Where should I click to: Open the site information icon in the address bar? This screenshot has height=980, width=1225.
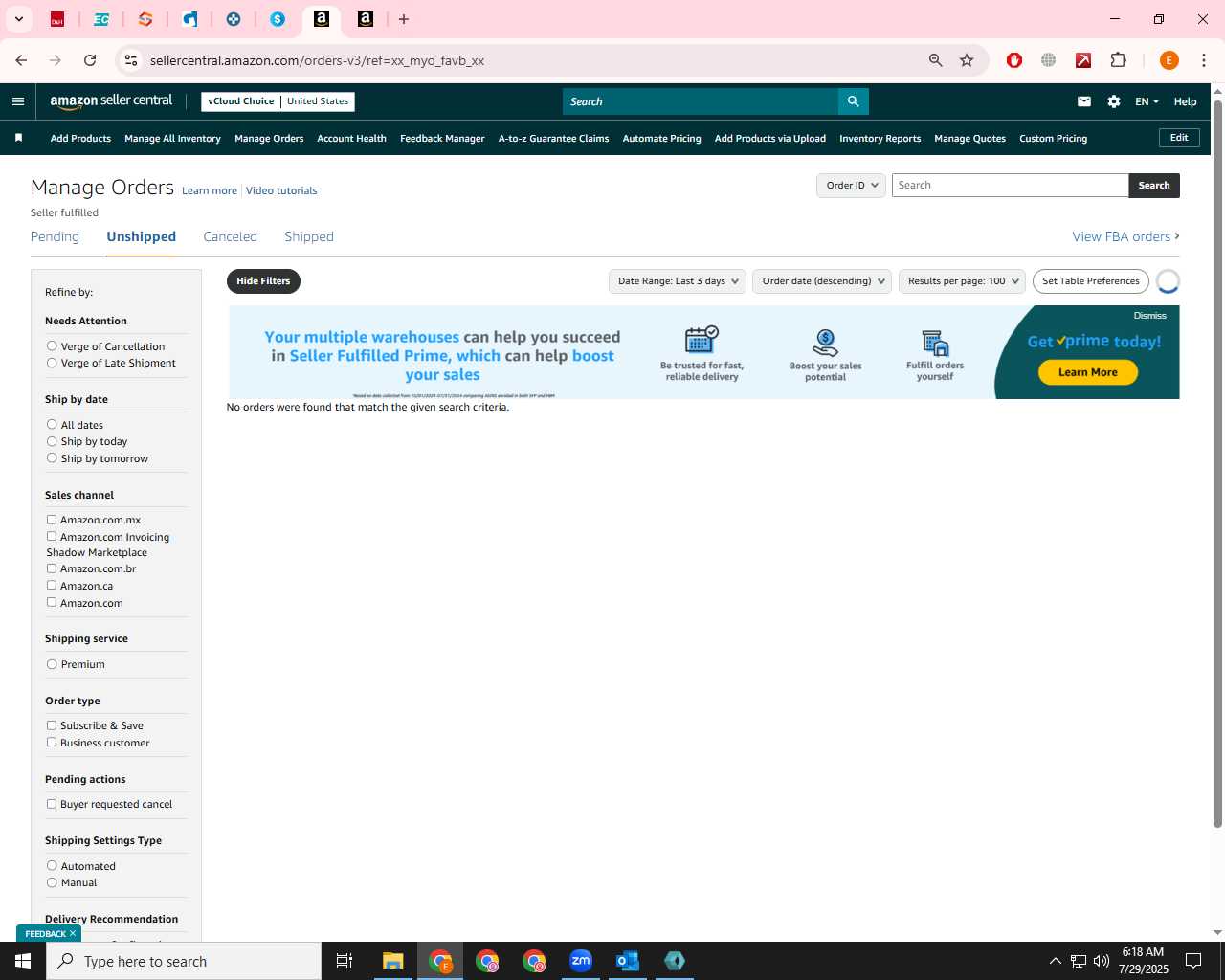(131, 60)
